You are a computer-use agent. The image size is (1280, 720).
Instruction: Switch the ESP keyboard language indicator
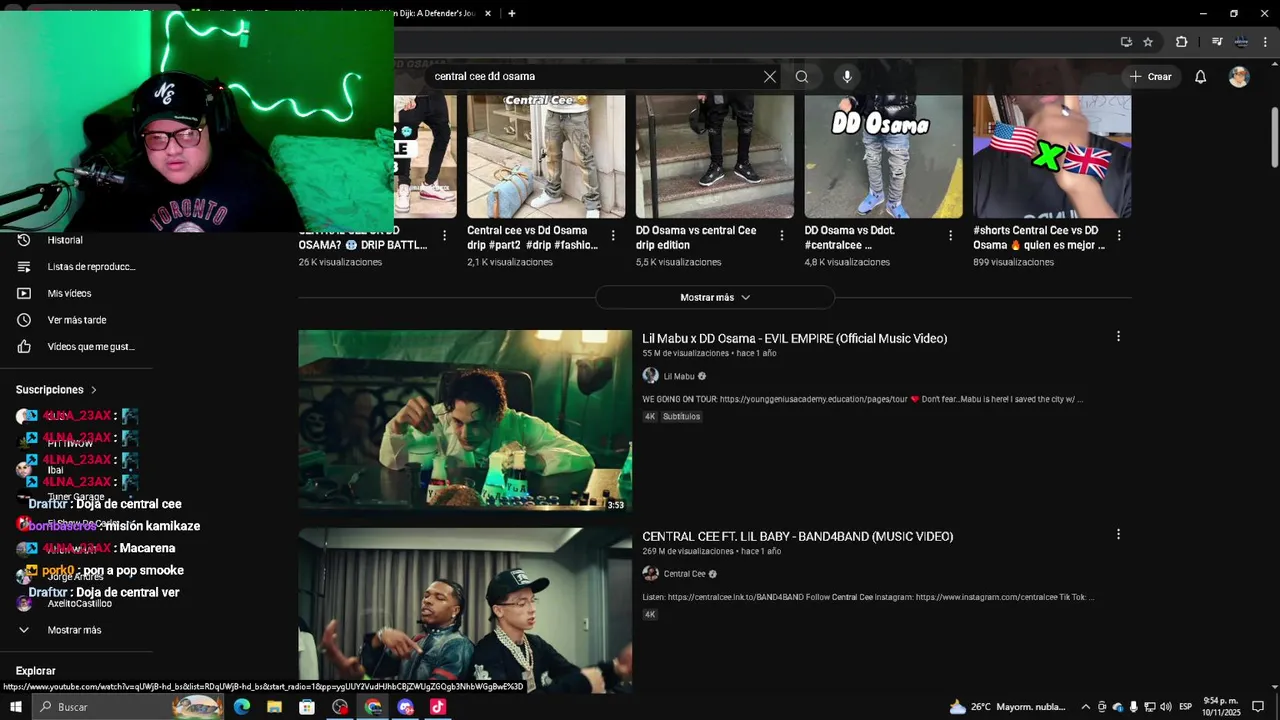1186,707
